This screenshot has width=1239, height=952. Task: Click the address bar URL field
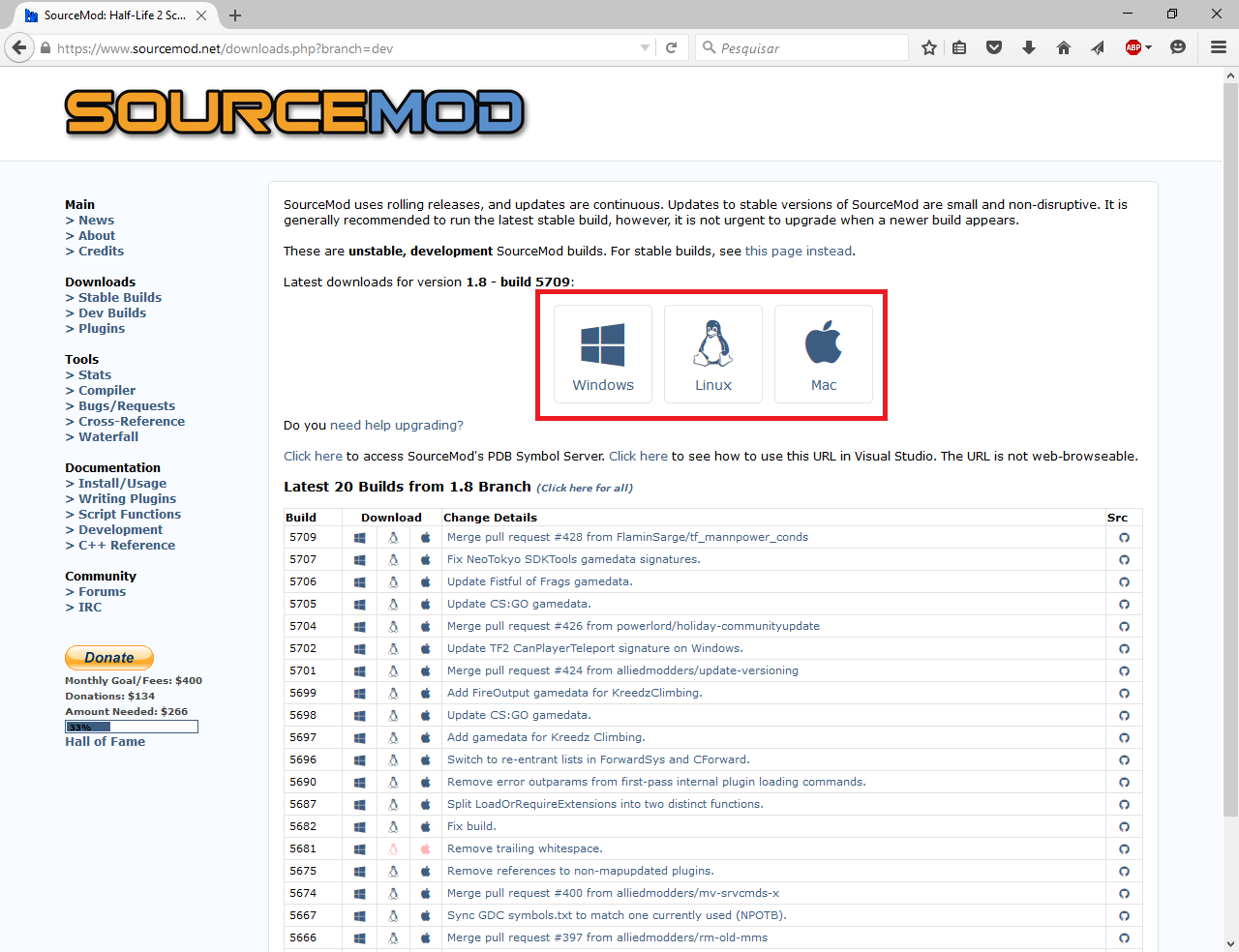point(346,47)
